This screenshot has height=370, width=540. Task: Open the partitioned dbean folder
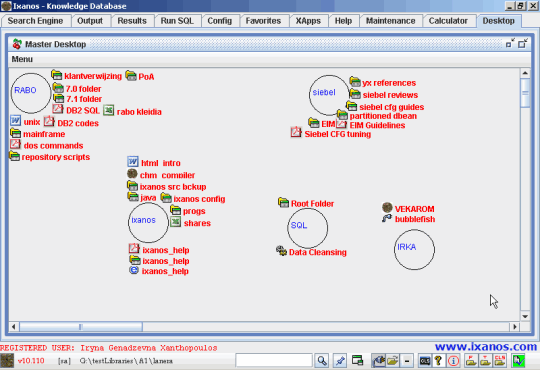click(x=376, y=115)
